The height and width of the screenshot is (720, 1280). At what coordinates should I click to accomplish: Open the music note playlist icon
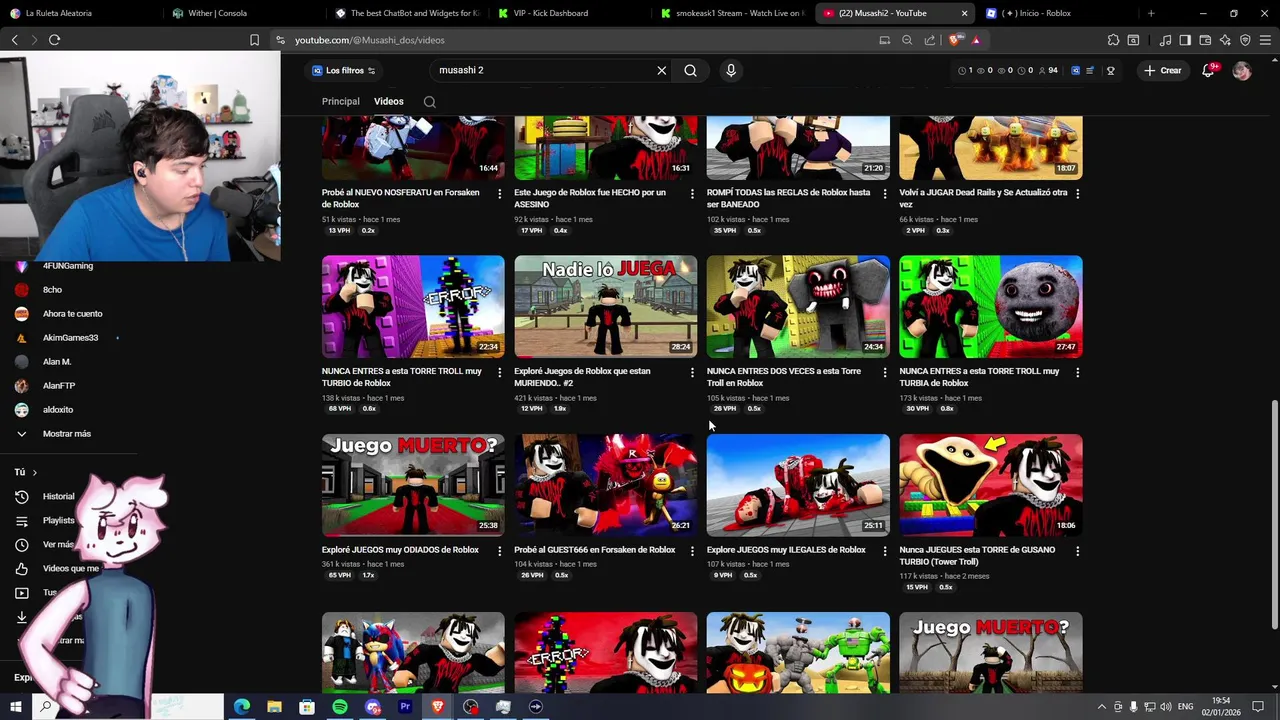tap(1165, 40)
